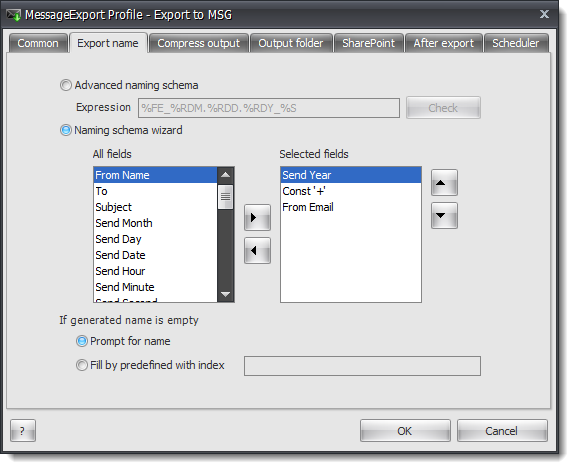The width and height of the screenshot is (574, 469).
Task: Select Send Date field
Action: coord(156,255)
